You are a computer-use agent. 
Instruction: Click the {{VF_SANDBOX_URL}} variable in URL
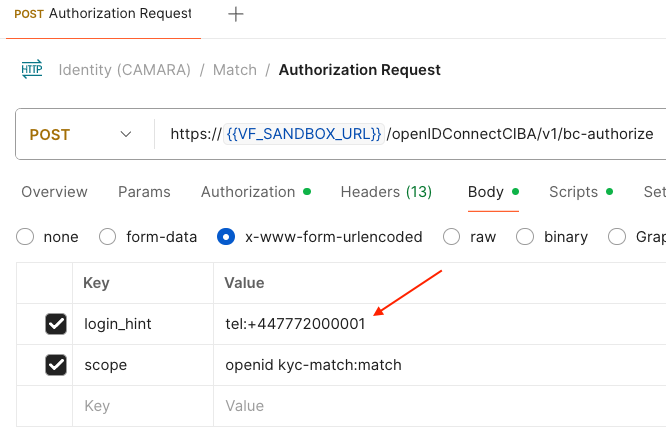tap(304, 134)
